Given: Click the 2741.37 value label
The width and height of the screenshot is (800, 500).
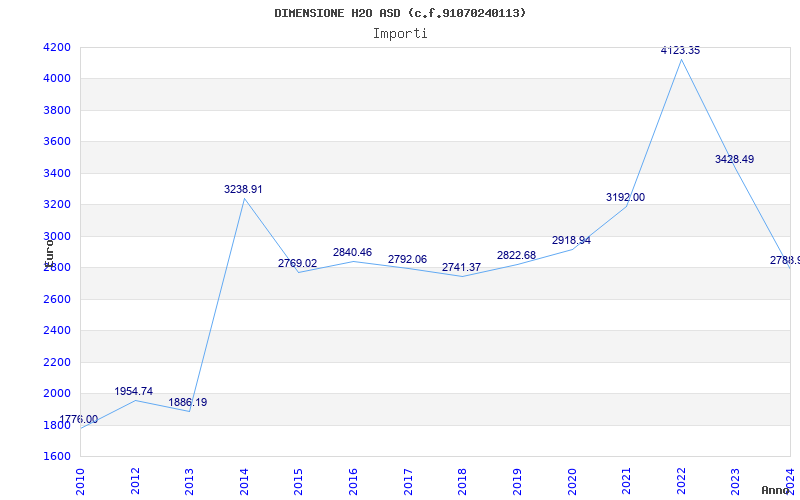Looking at the screenshot, I should [461, 267].
